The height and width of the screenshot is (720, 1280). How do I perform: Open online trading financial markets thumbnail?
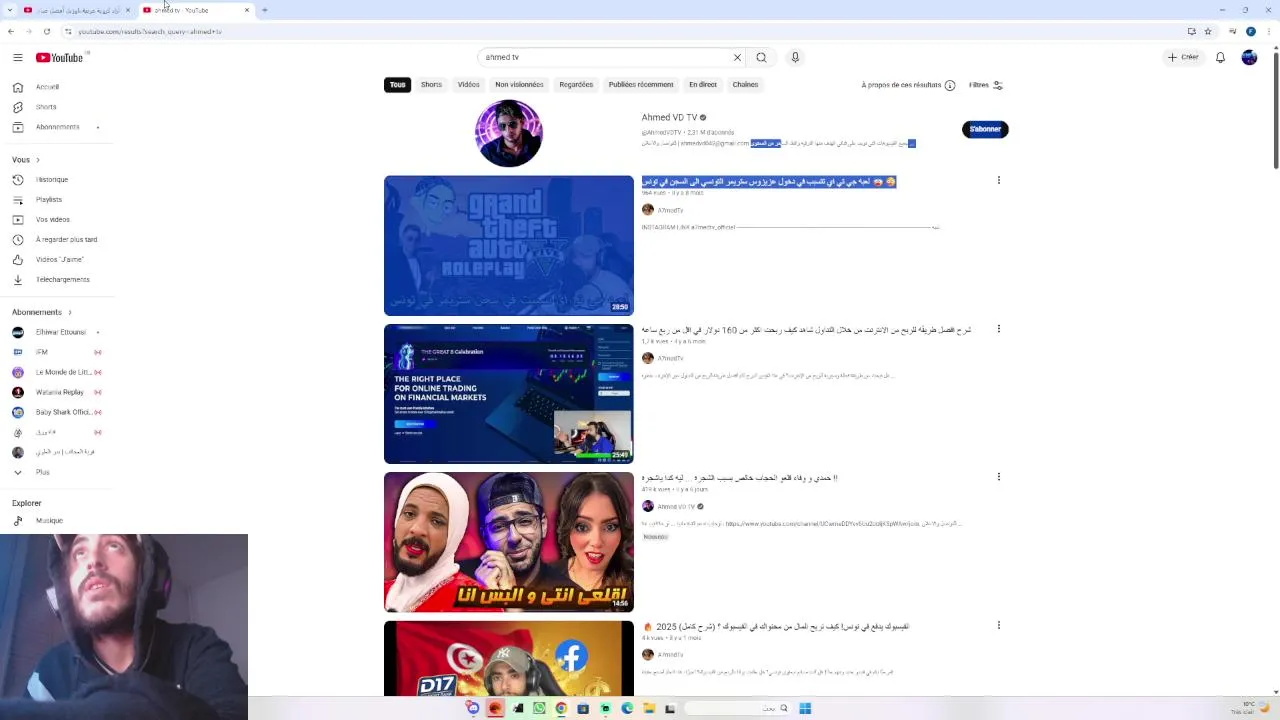509,394
